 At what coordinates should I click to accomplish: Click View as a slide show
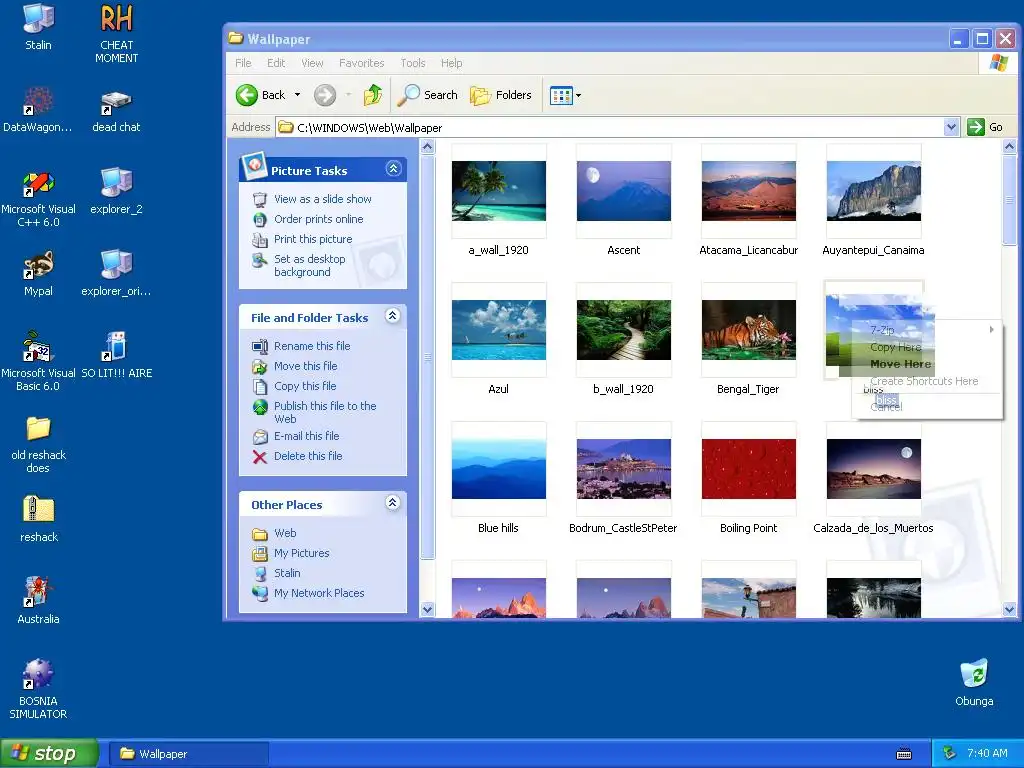[x=323, y=199]
